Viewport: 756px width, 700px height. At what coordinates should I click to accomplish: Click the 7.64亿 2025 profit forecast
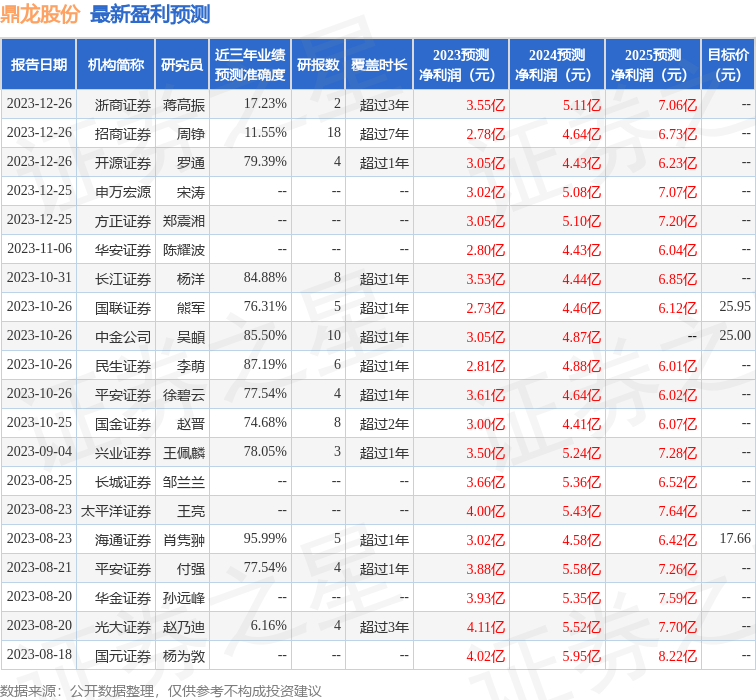coord(677,511)
